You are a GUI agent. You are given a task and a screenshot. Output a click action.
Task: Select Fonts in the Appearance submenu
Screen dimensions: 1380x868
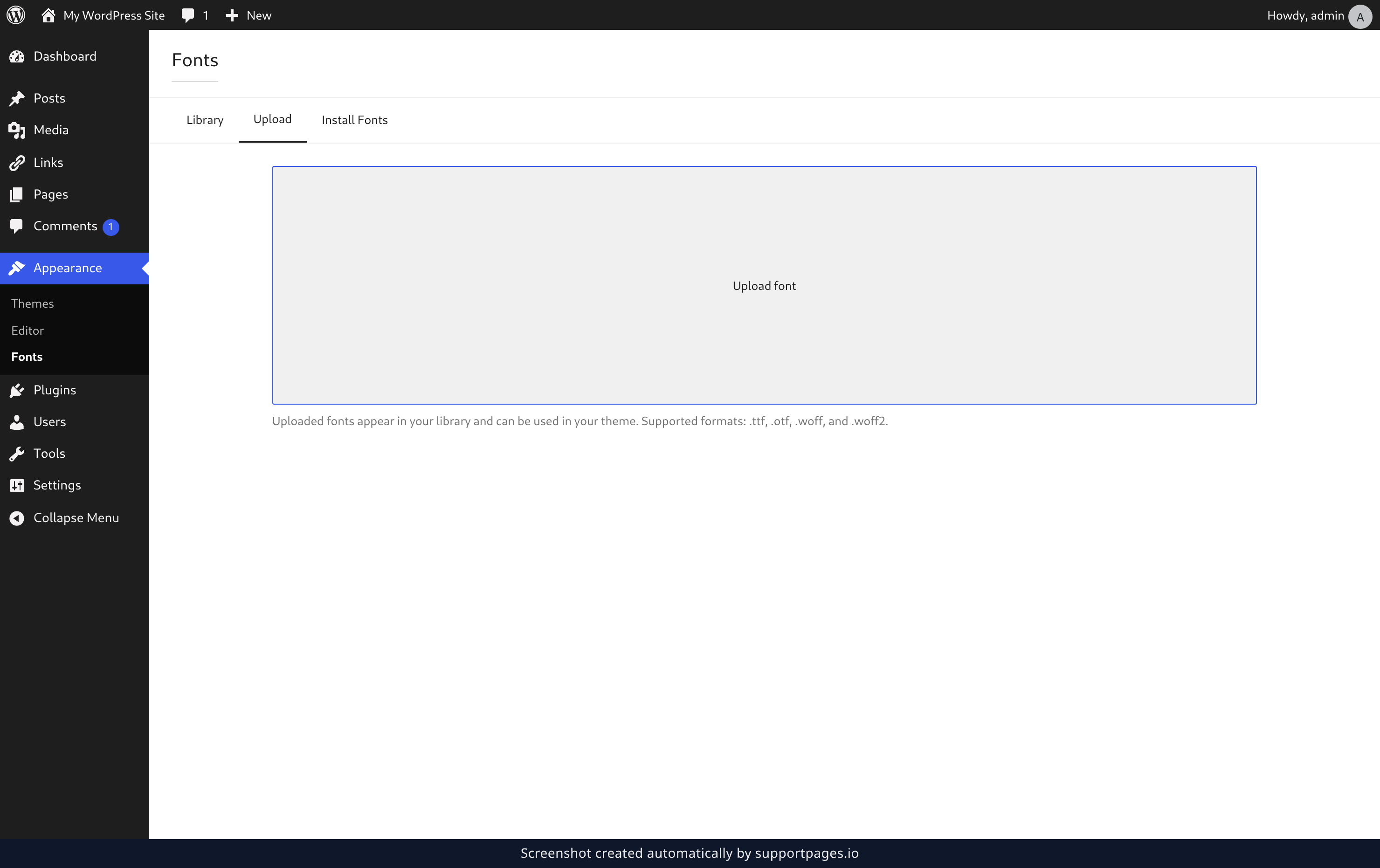point(27,357)
